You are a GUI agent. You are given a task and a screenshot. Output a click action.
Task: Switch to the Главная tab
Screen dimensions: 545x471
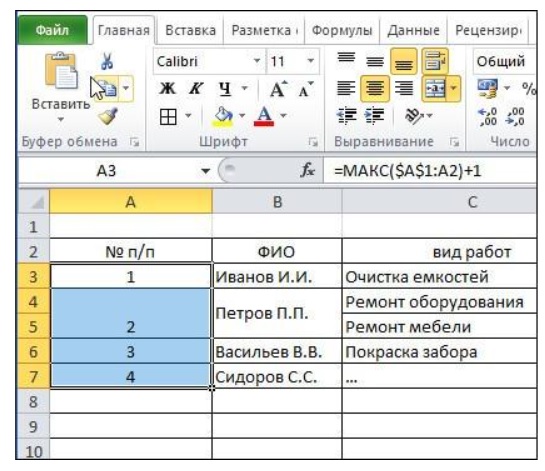(124, 31)
